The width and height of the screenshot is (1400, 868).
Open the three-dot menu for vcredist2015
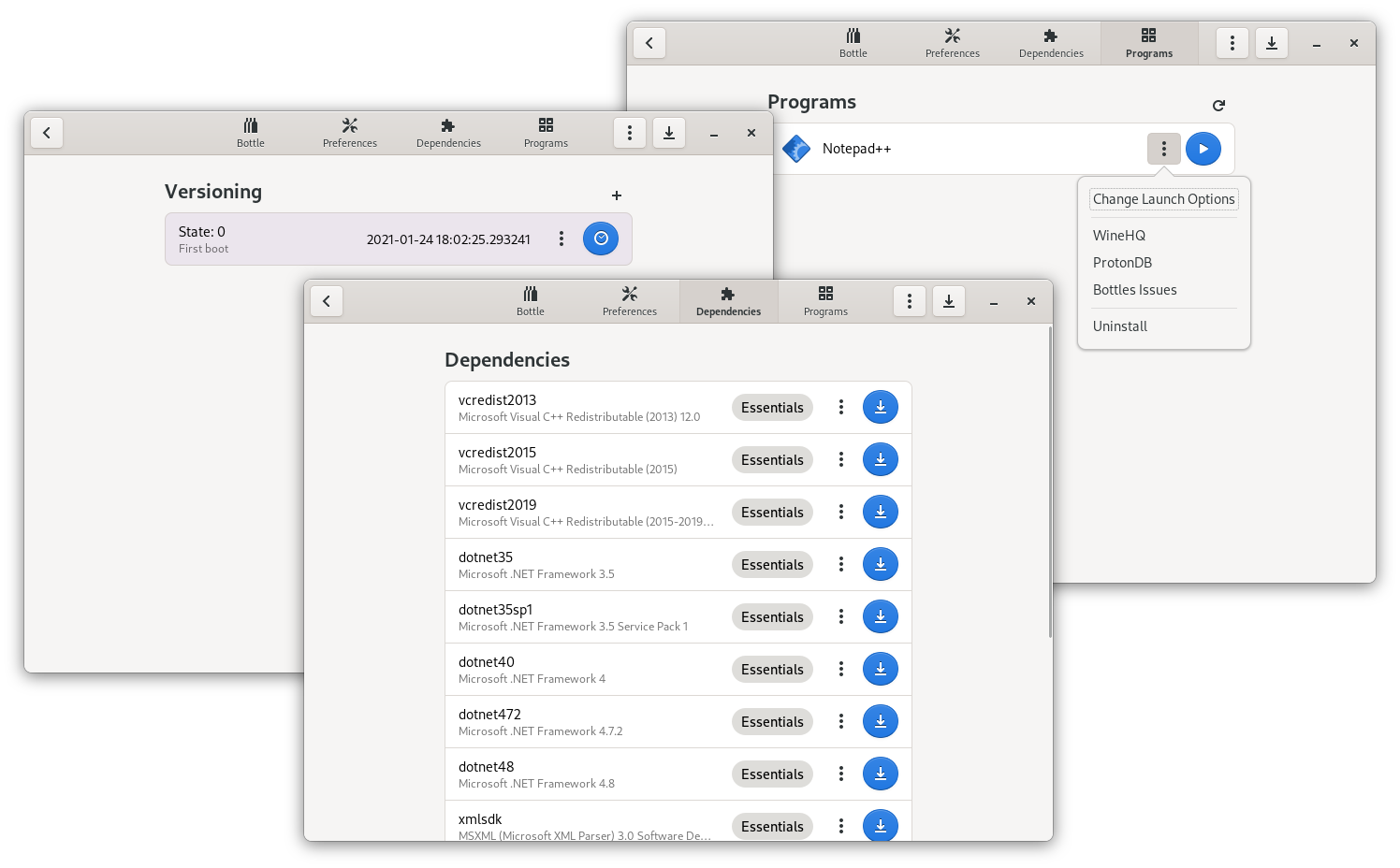[x=840, y=459]
